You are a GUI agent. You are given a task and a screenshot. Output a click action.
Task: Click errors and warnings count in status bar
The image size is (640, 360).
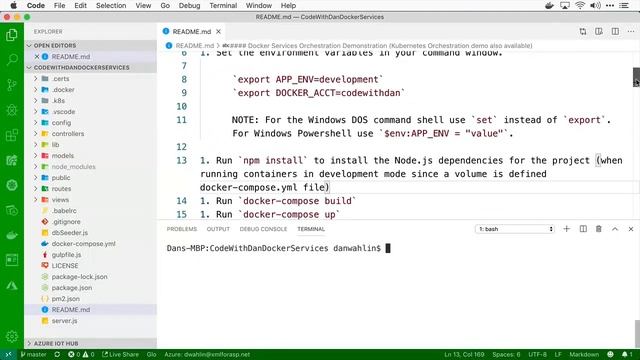pos(81,354)
